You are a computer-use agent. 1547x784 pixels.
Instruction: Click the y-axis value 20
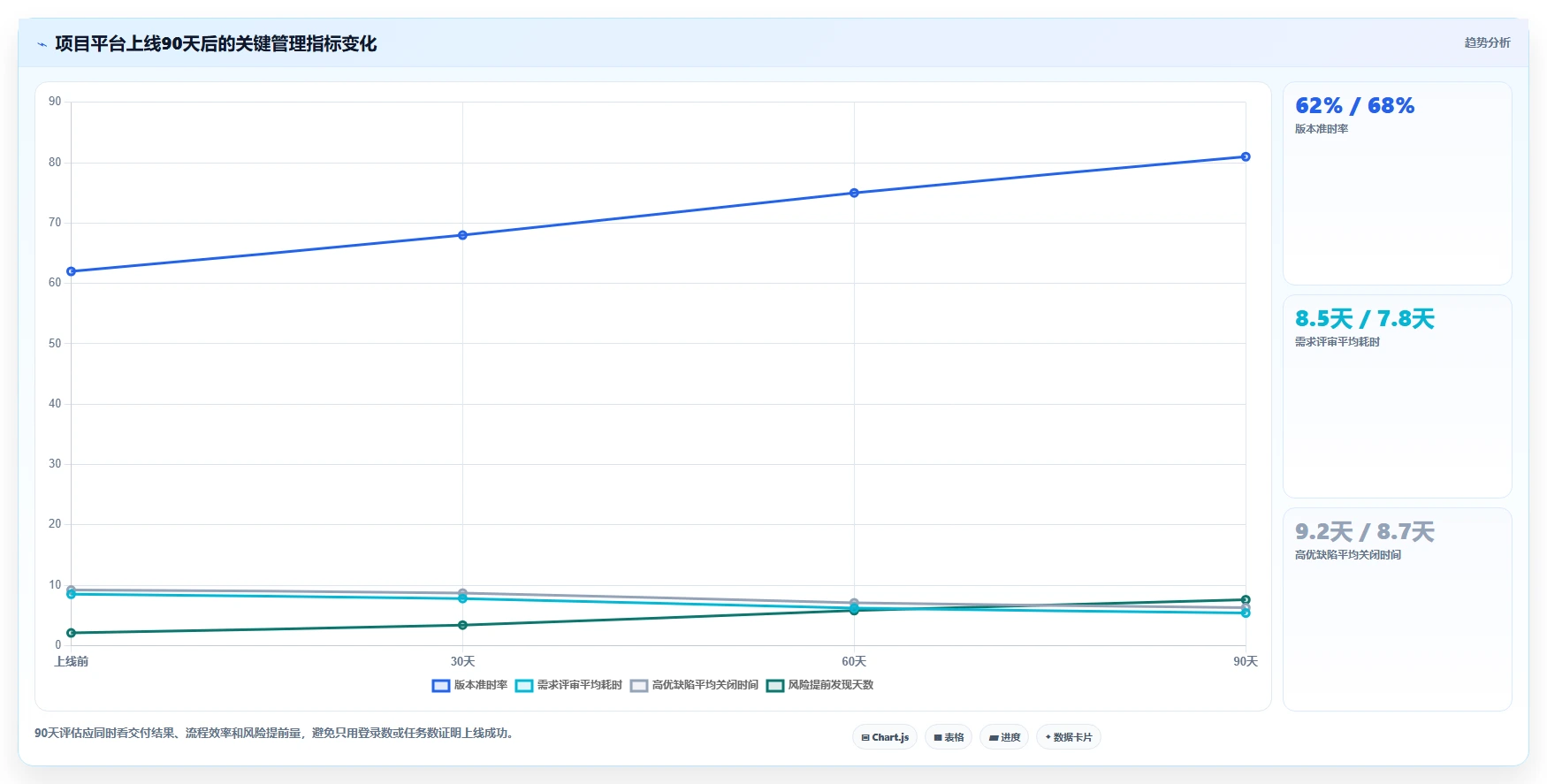55,524
